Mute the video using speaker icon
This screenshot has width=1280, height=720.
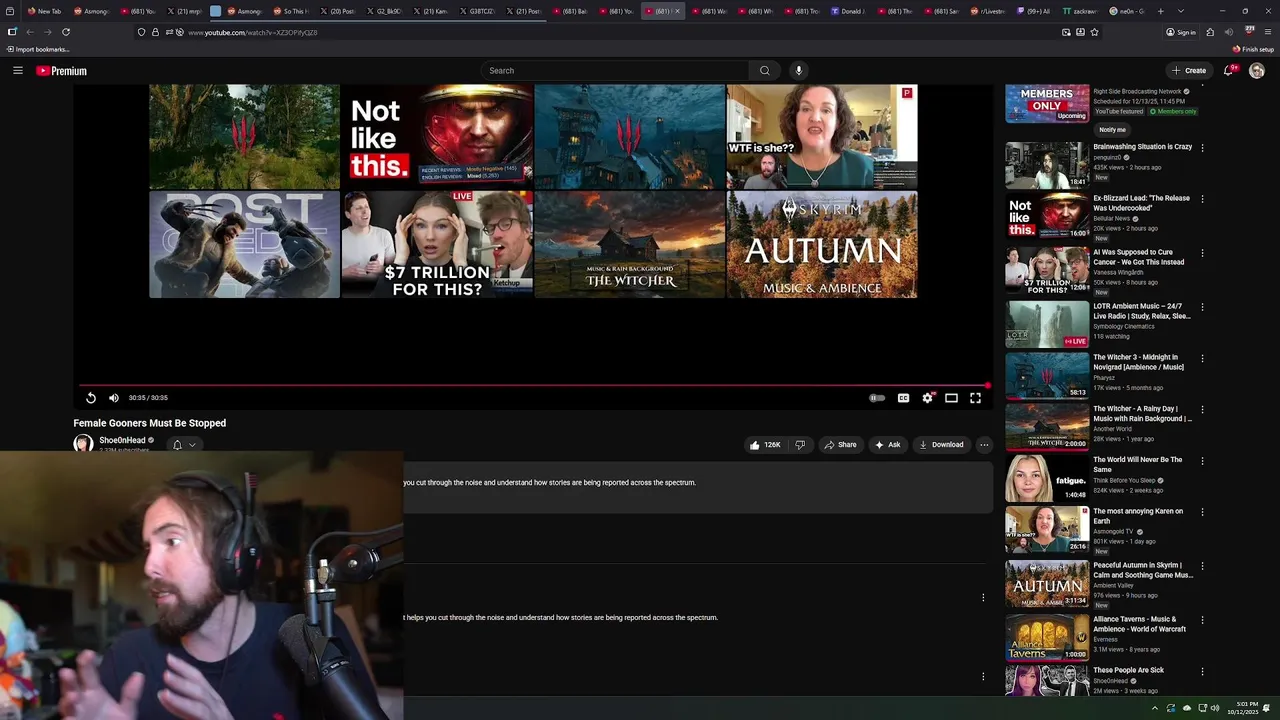114,398
